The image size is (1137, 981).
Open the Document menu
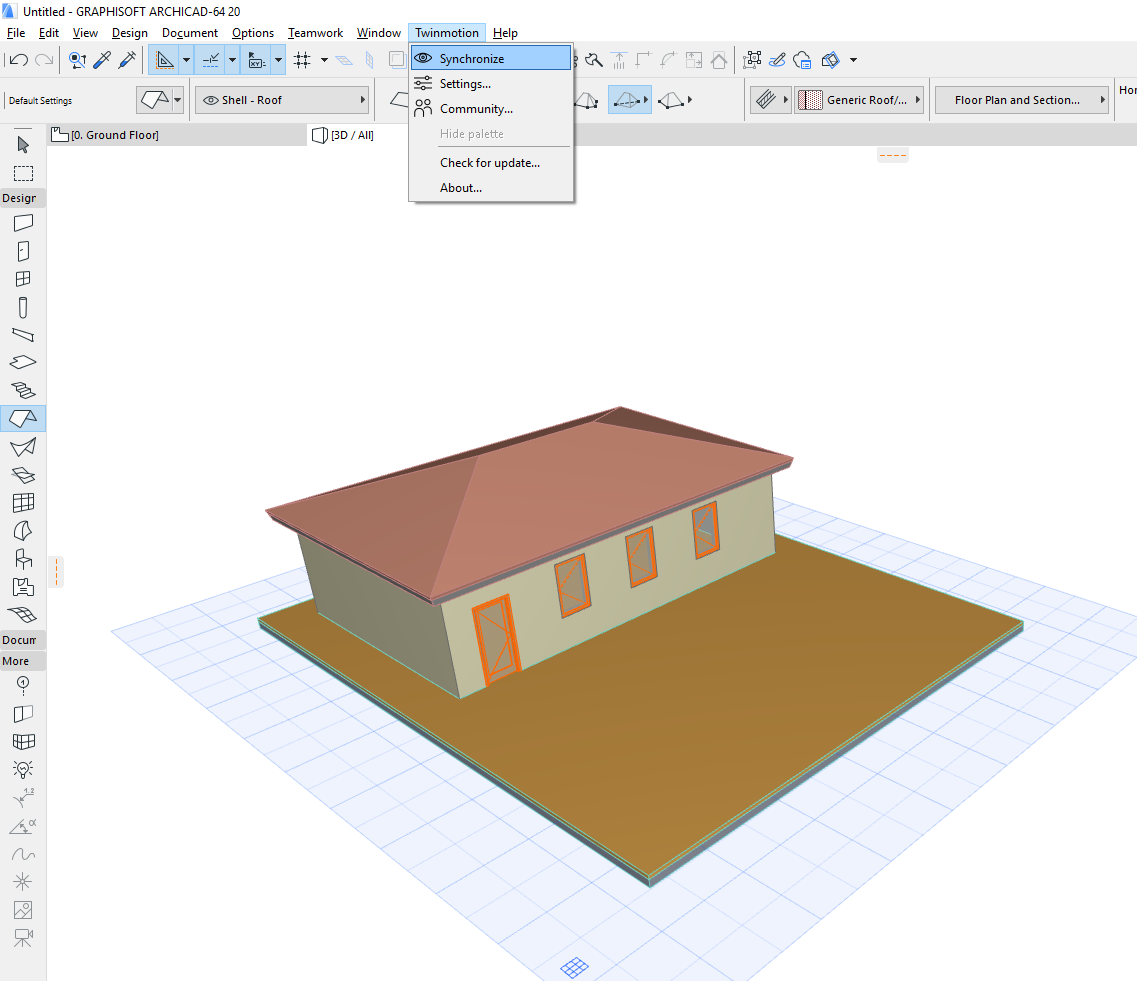[190, 33]
